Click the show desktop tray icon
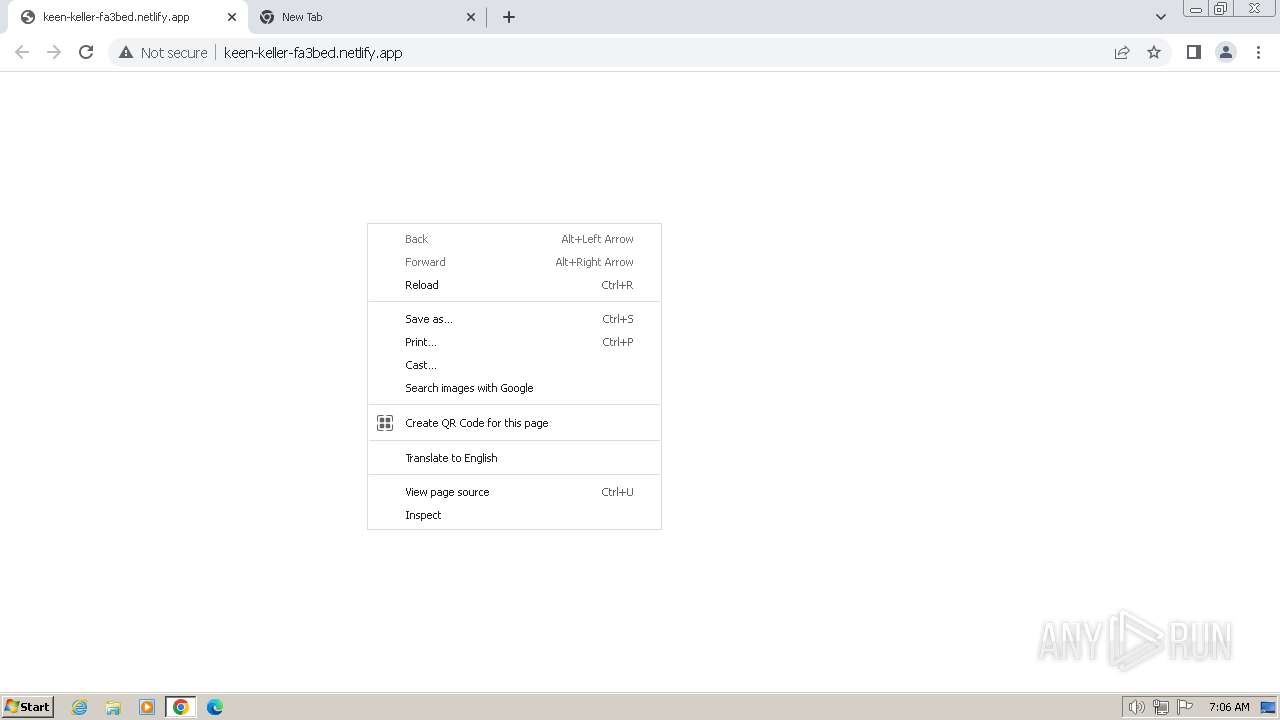This screenshot has width=1280, height=720. point(1268,707)
